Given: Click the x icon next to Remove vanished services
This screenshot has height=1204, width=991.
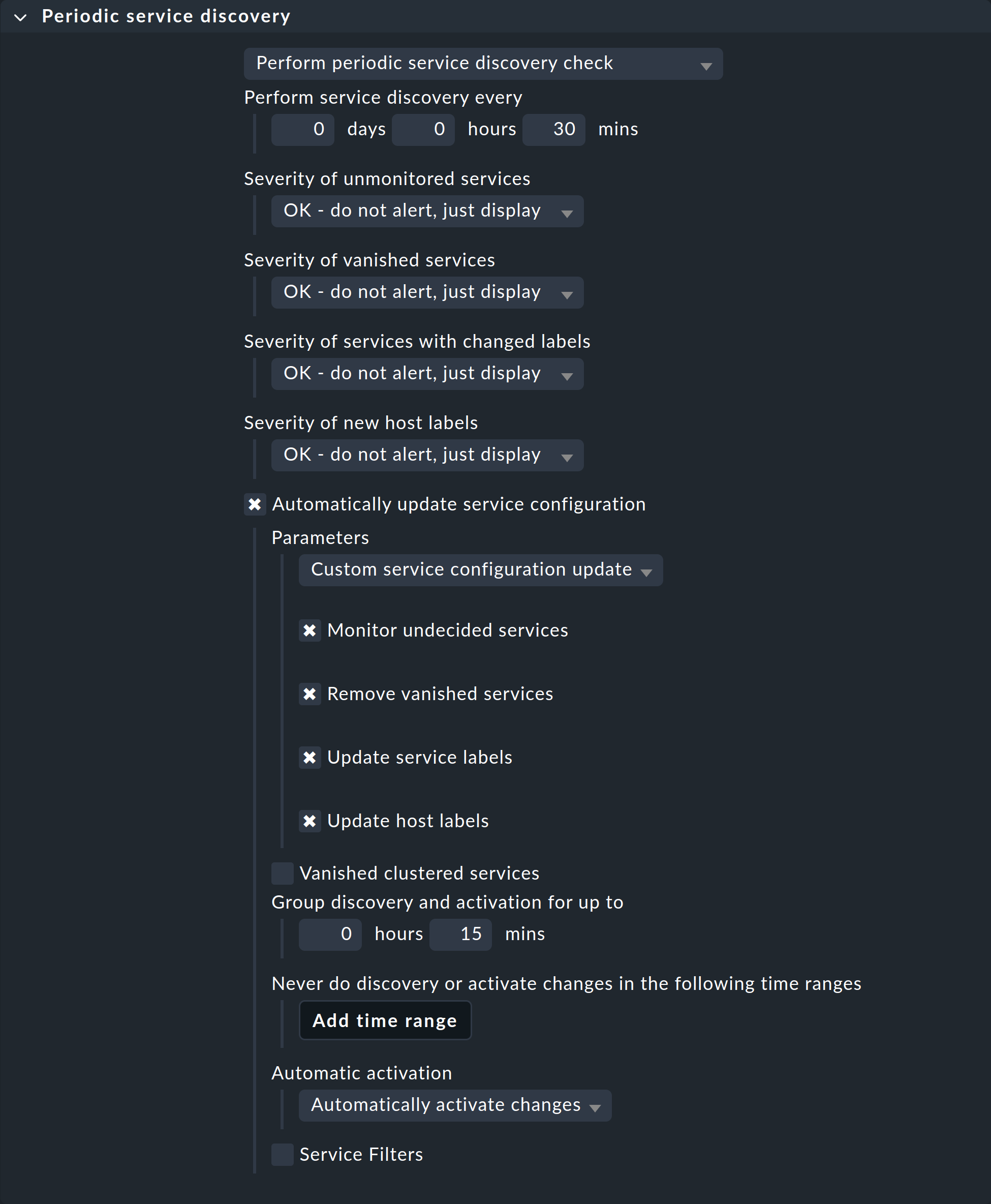Looking at the screenshot, I should click(x=310, y=693).
